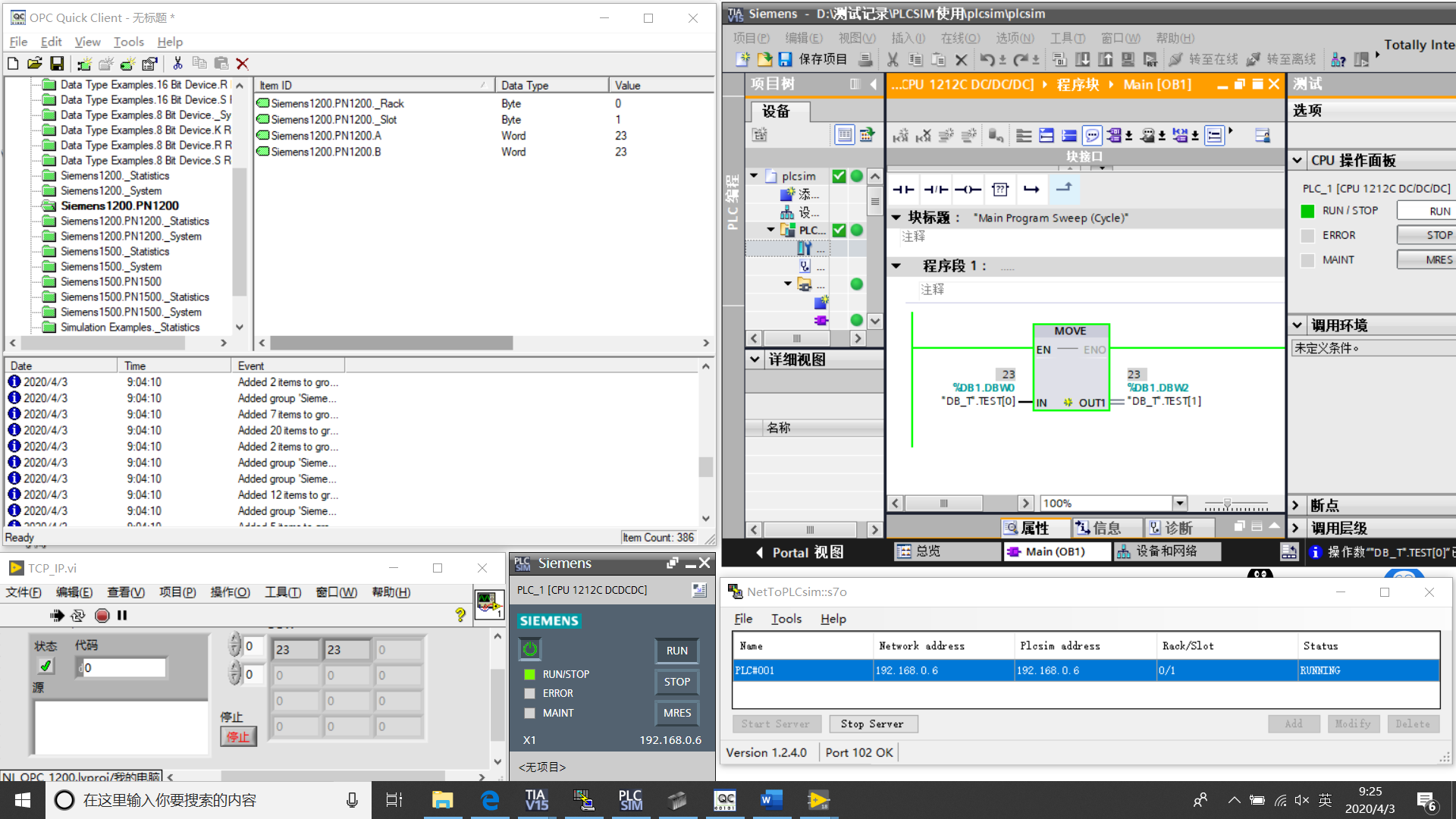Screen dimensions: 1456x819
Task: Check the checkbox next to plcsim node
Action: [x=839, y=175]
